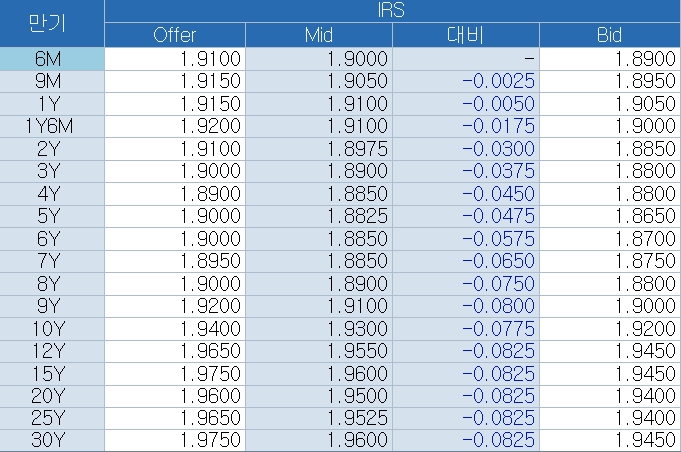The width and height of the screenshot is (681, 452).
Task: Click the Offer column header
Action: (x=174, y=35)
